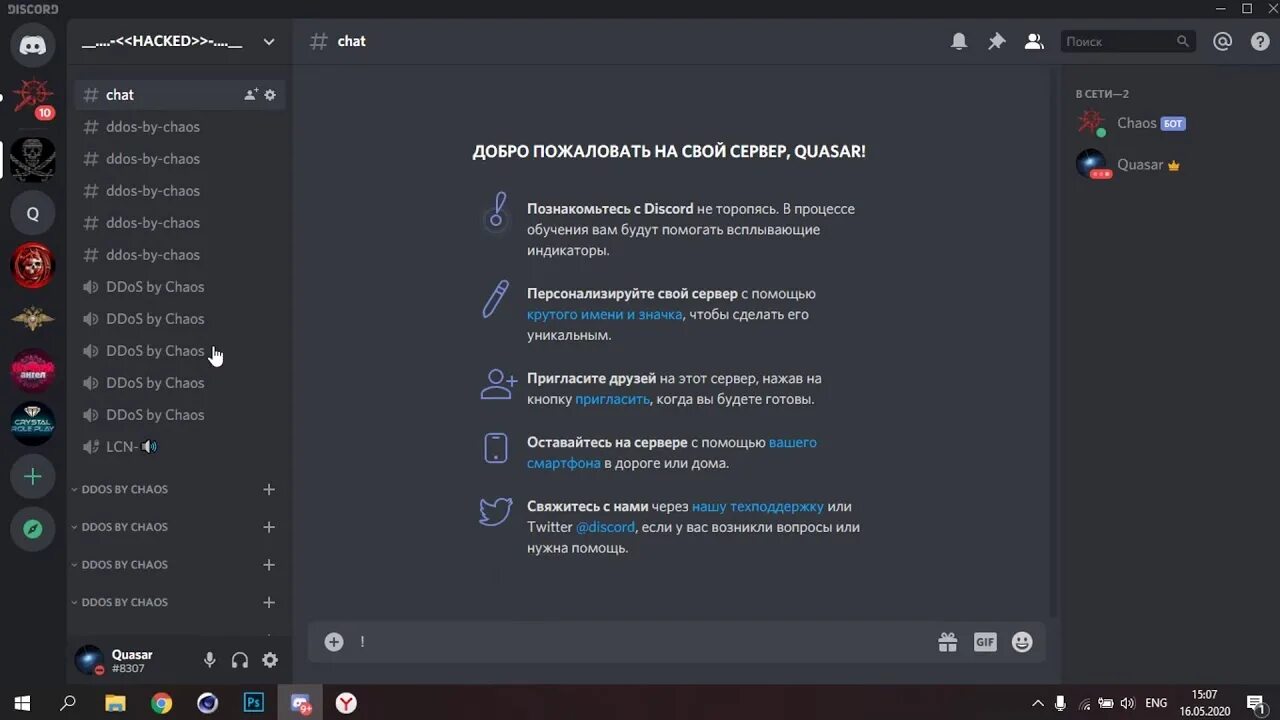
Task: Focus the message input field
Action: pos(640,642)
